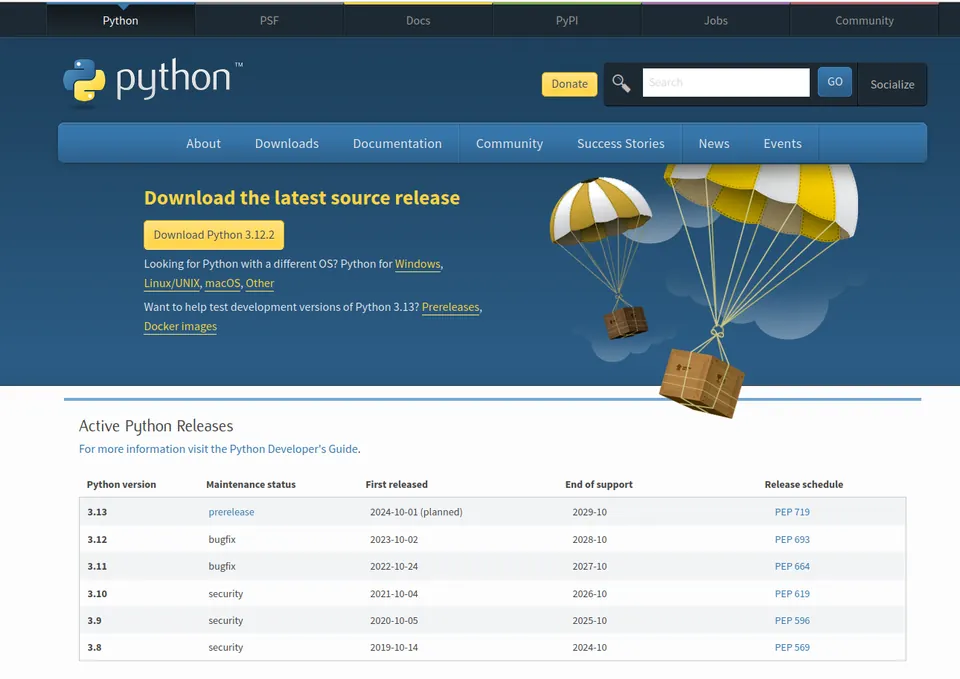Open the Python tab in top bar

point(121,20)
